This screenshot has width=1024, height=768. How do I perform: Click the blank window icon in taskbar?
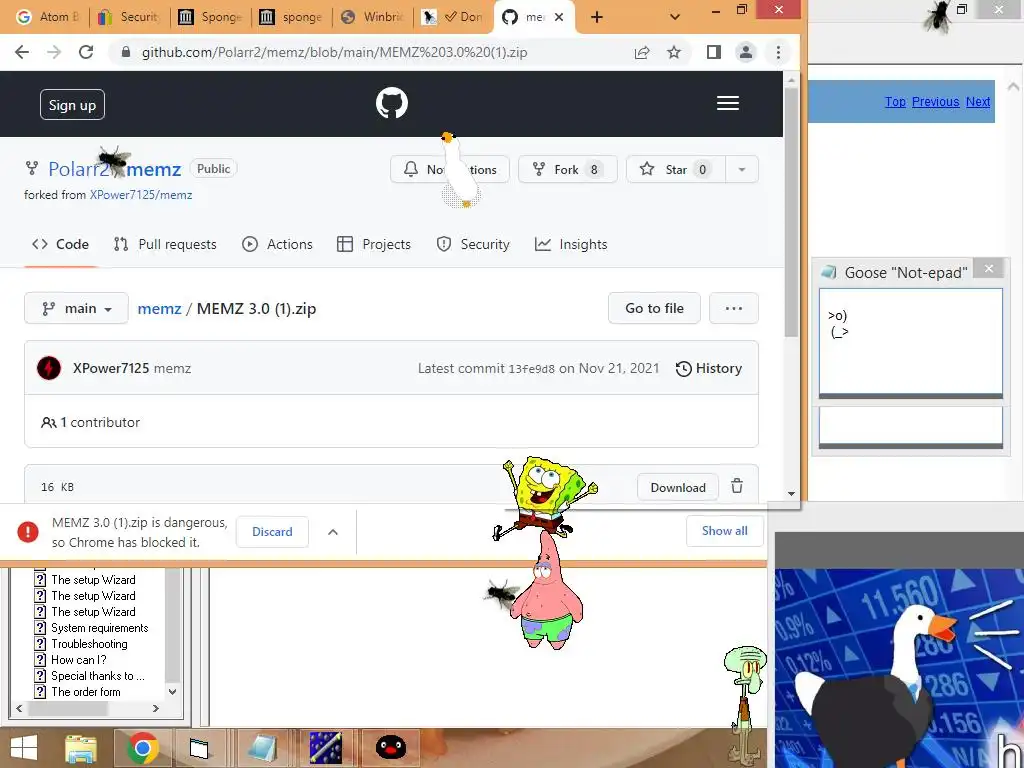[199, 748]
